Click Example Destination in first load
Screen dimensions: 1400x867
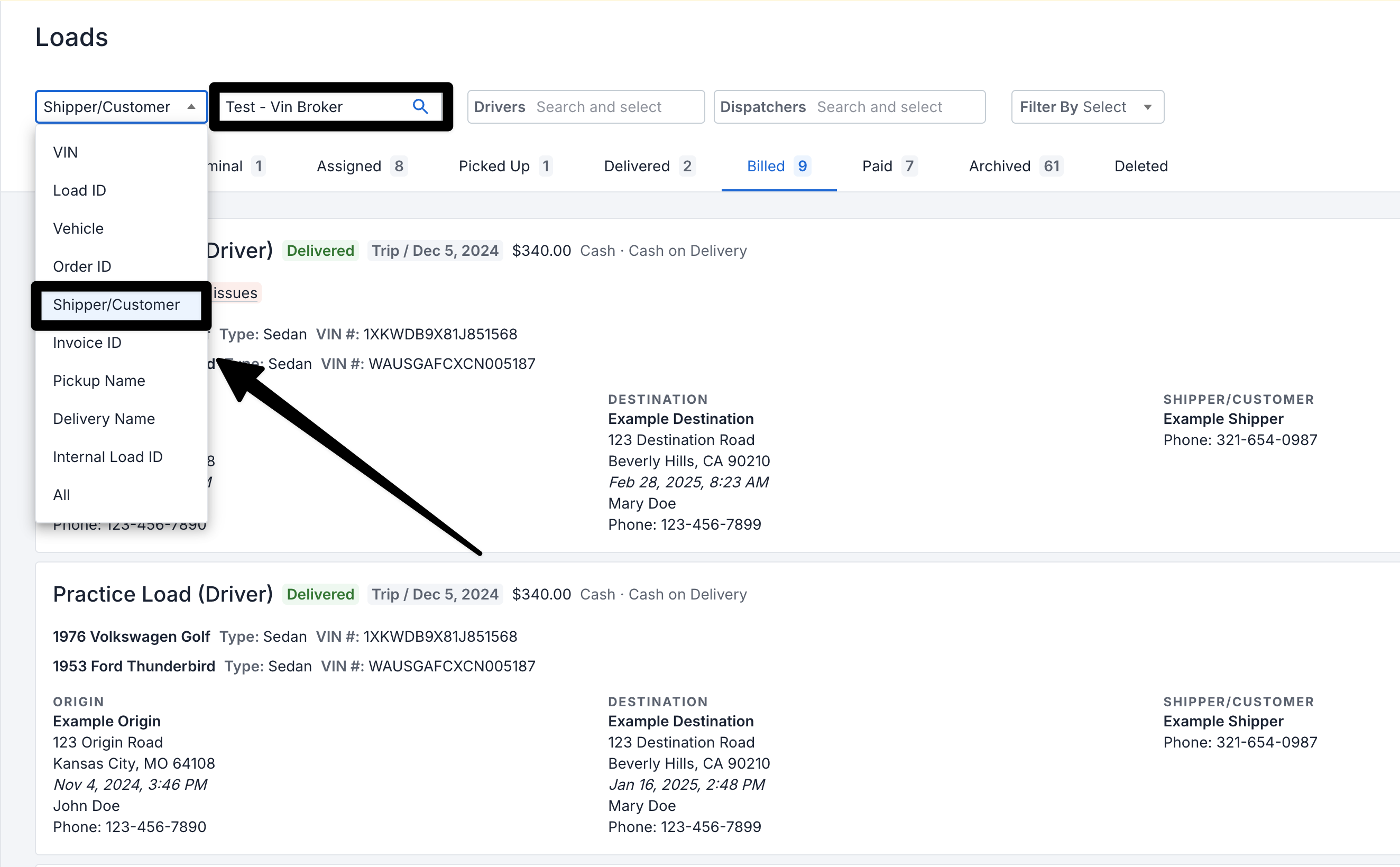[680, 419]
